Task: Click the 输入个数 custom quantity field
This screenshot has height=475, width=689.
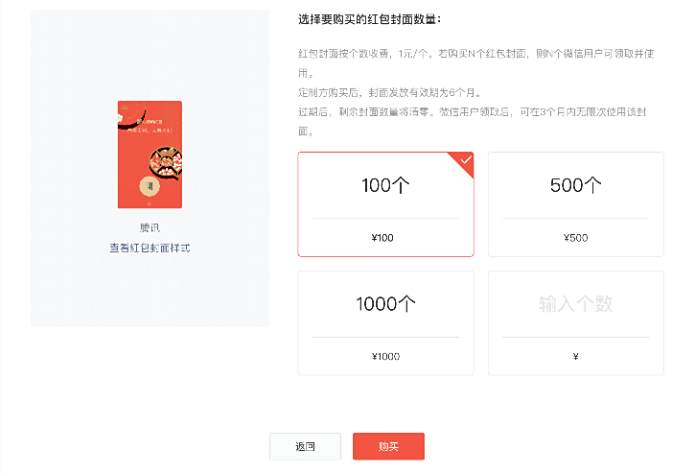Action: coord(576,304)
